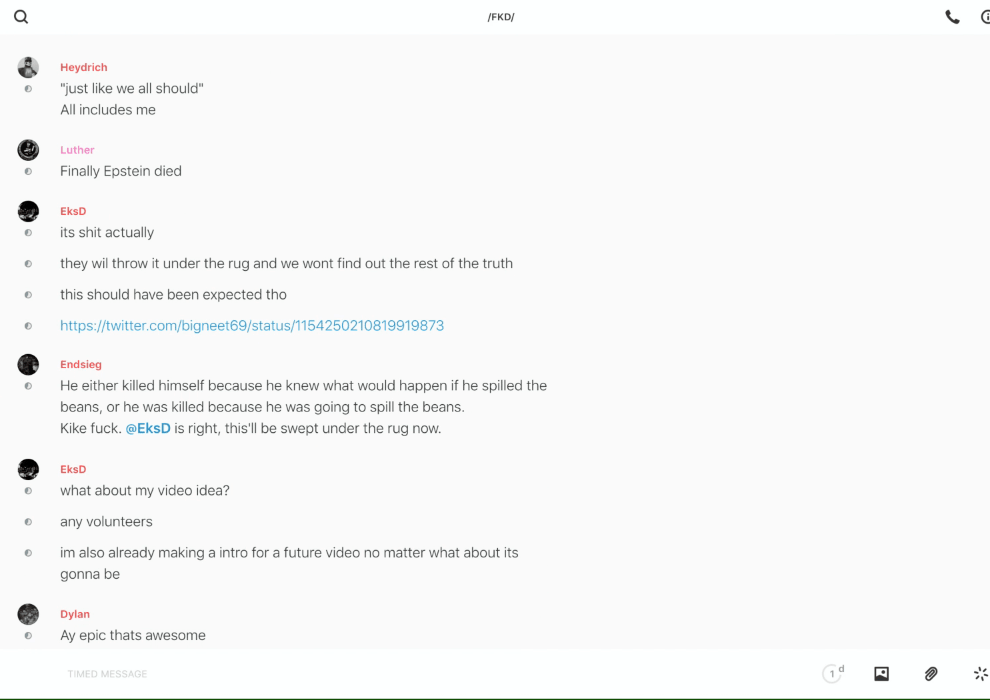This screenshot has width=990, height=700.
Task: Attach a file with the paperclip
Action: click(x=931, y=674)
